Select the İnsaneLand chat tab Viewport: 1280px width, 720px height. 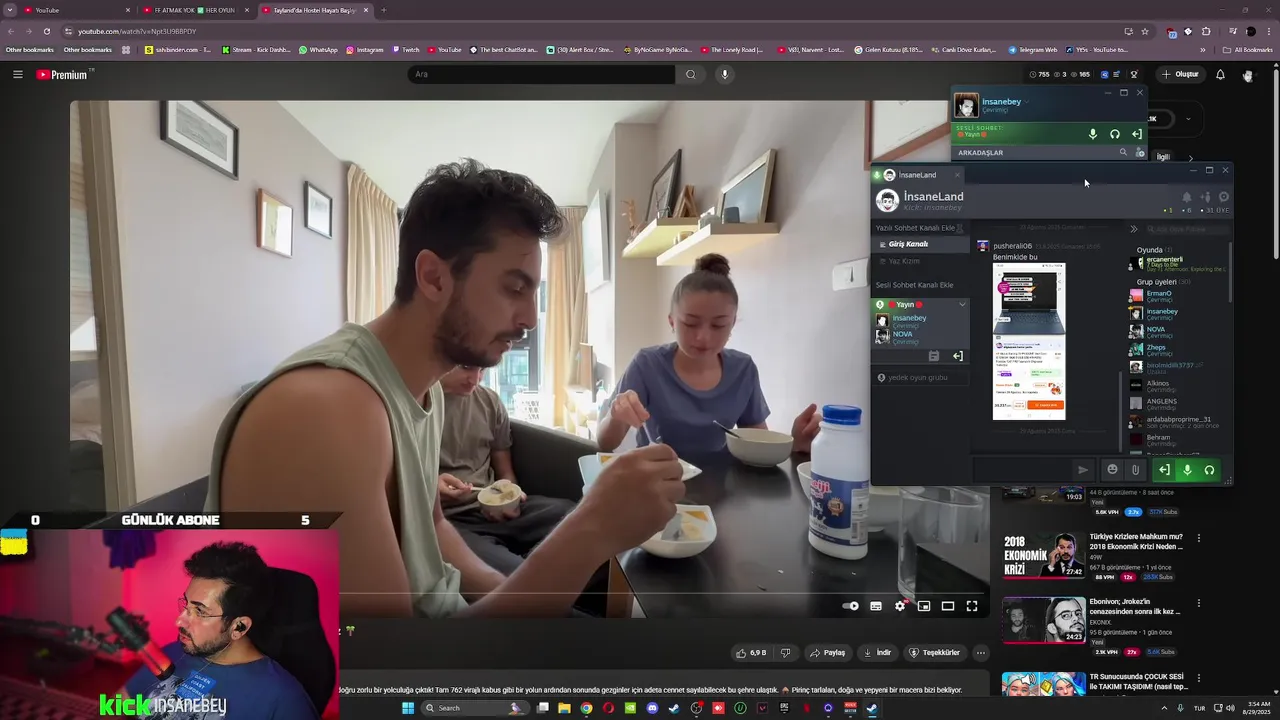click(917, 175)
